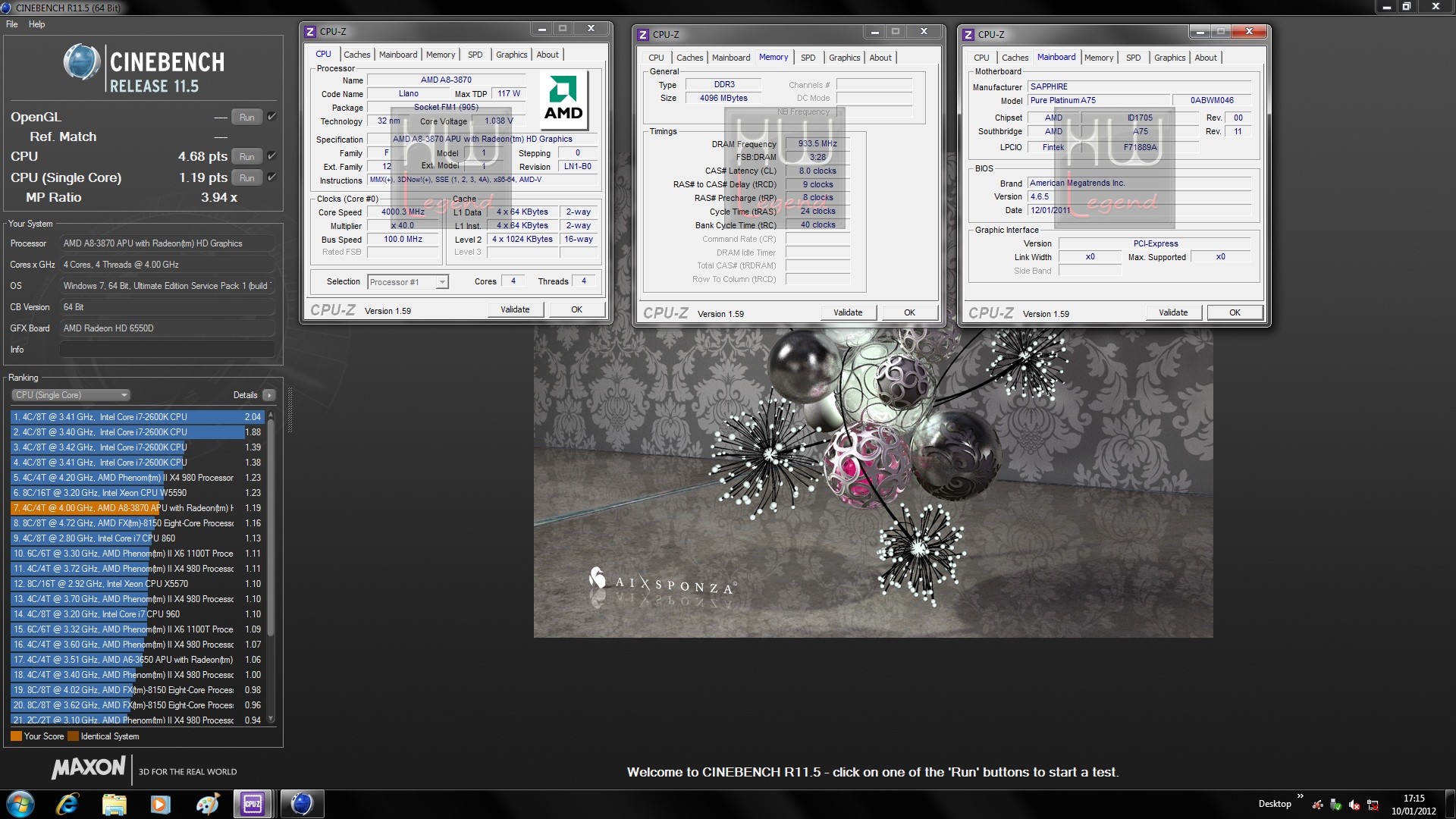Select CPU tab in Mainboard CPU-Z window
Image resolution: width=1456 pixels, height=819 pixels.
[x=981, y=58]
